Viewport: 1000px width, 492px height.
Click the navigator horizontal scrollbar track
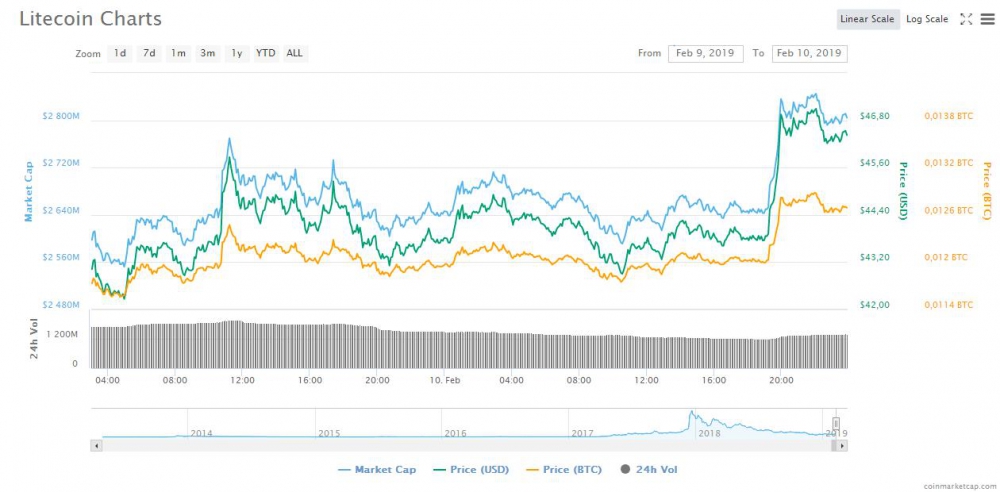coord(469,445)
